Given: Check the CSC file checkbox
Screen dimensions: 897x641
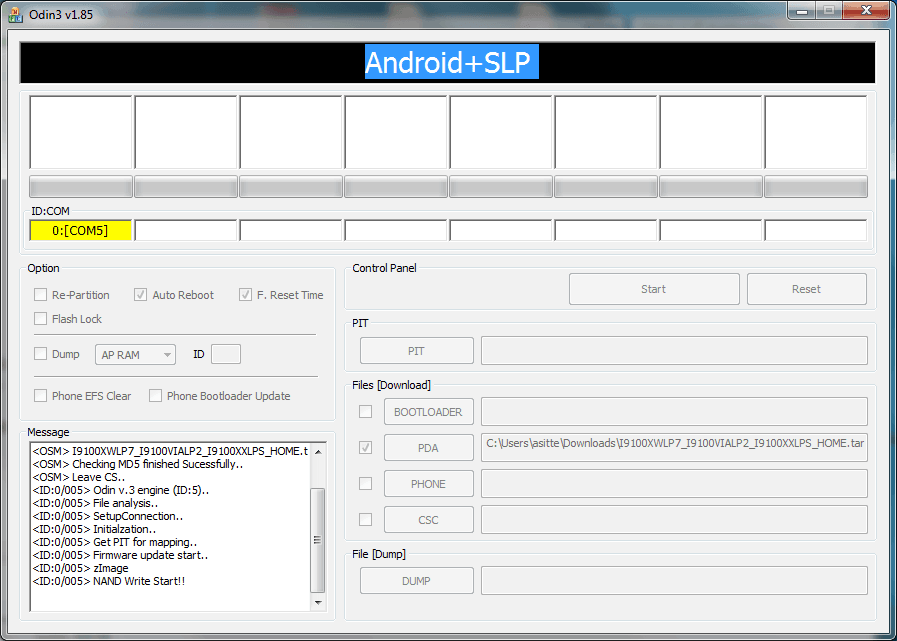Looking at the screenshot, I should click(365, 520).
